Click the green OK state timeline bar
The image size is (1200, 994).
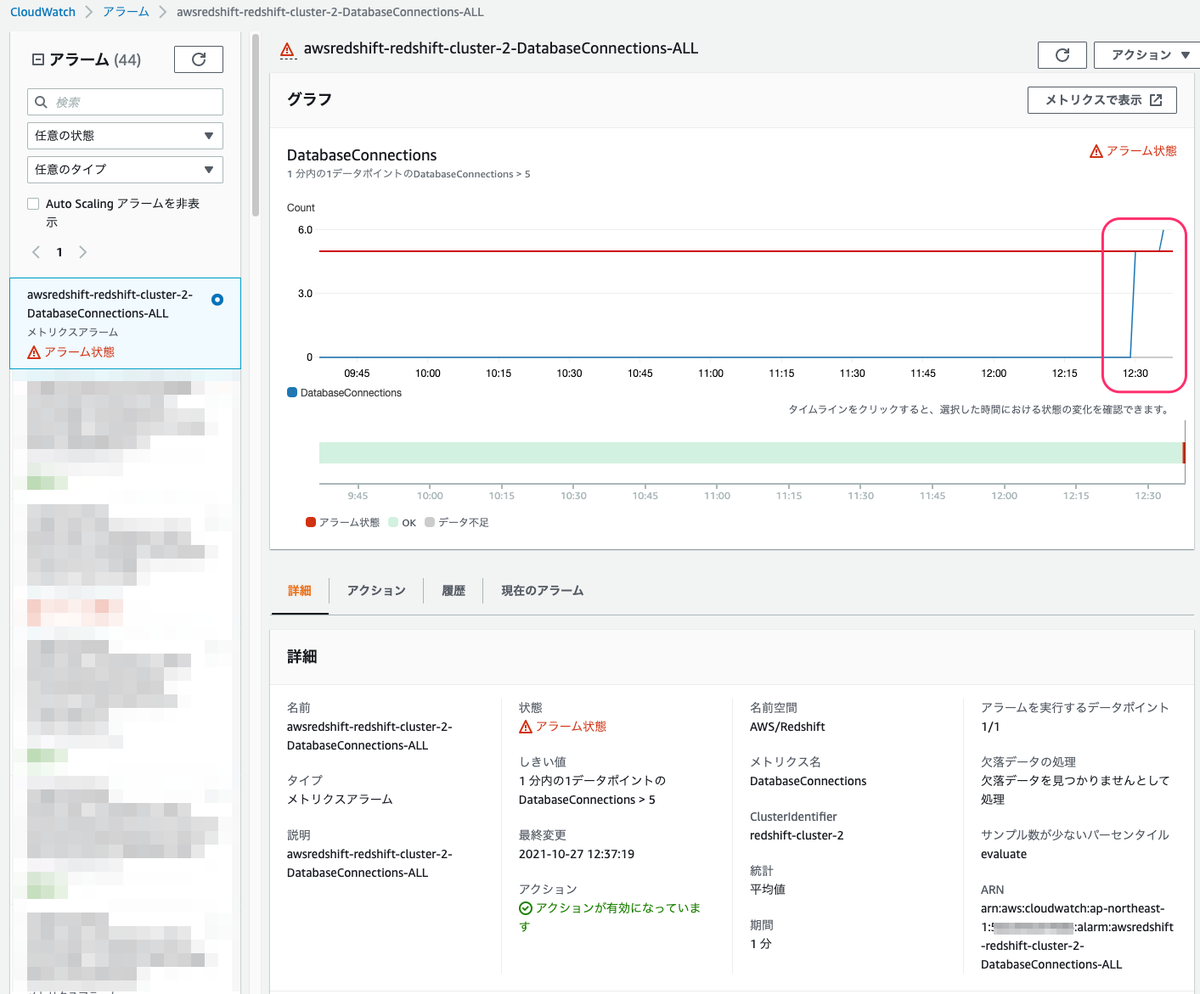[750, 453]
